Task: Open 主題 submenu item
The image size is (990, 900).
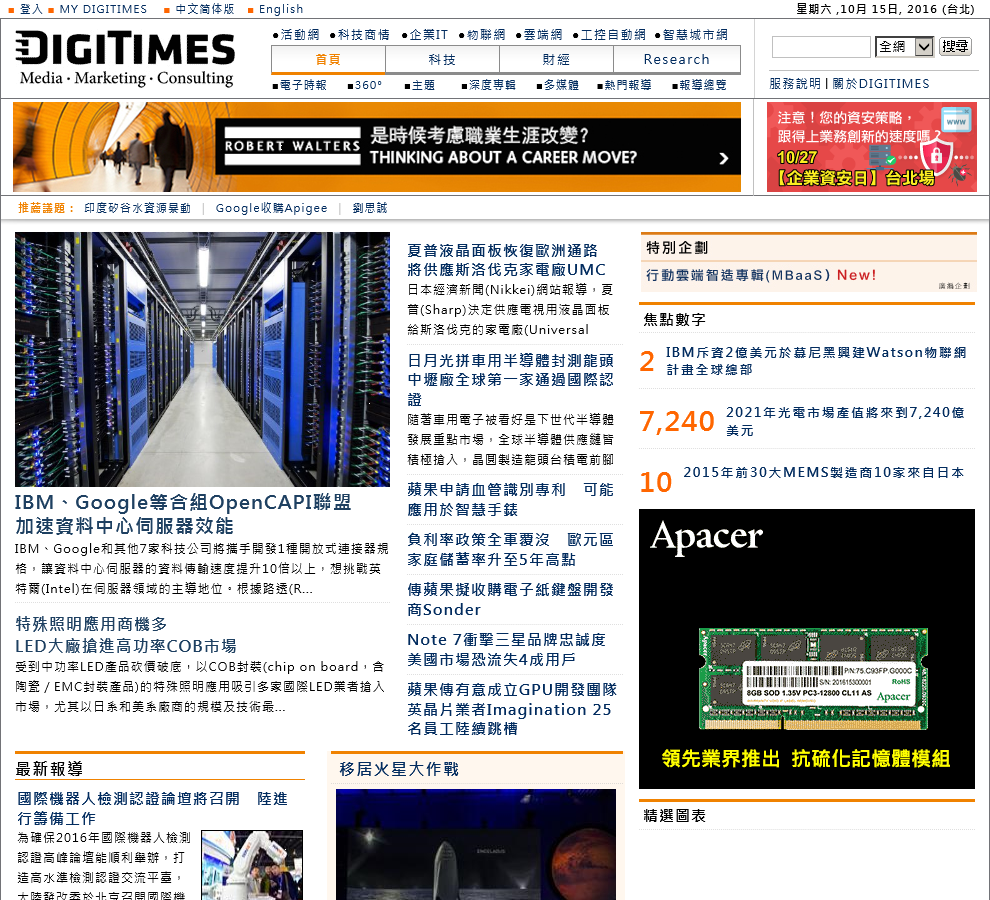Action: (x=423, y=85)
